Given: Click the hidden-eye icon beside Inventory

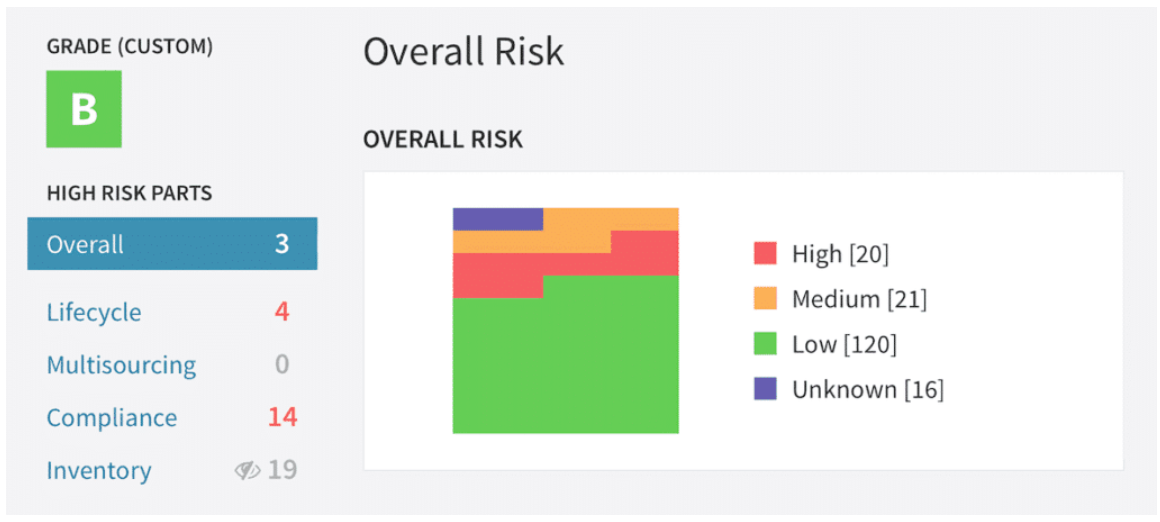Looking at the screenshot, I should pyautogui.click(x=247, y=470).
